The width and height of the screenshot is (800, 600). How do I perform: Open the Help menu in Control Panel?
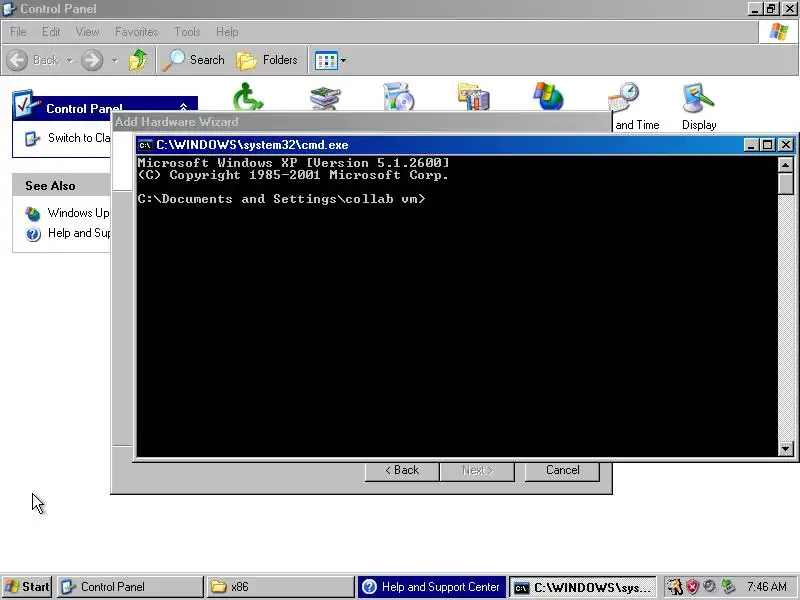[227, 32]
